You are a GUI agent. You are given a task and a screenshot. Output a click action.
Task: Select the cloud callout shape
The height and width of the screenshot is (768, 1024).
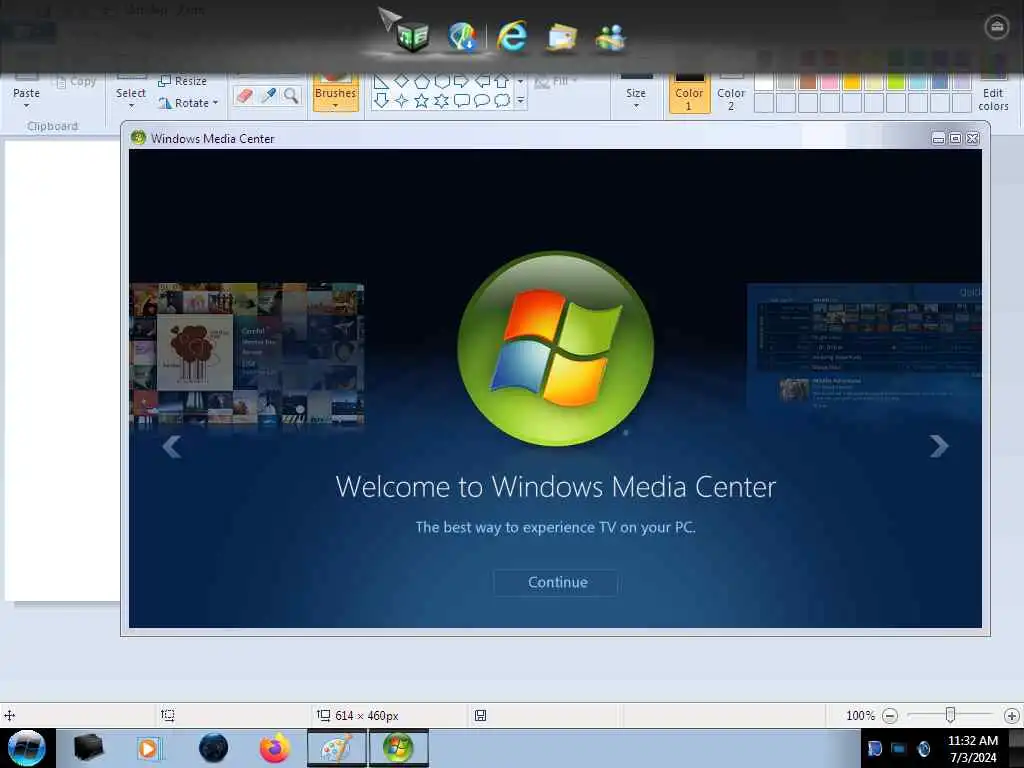coord(502,101)
